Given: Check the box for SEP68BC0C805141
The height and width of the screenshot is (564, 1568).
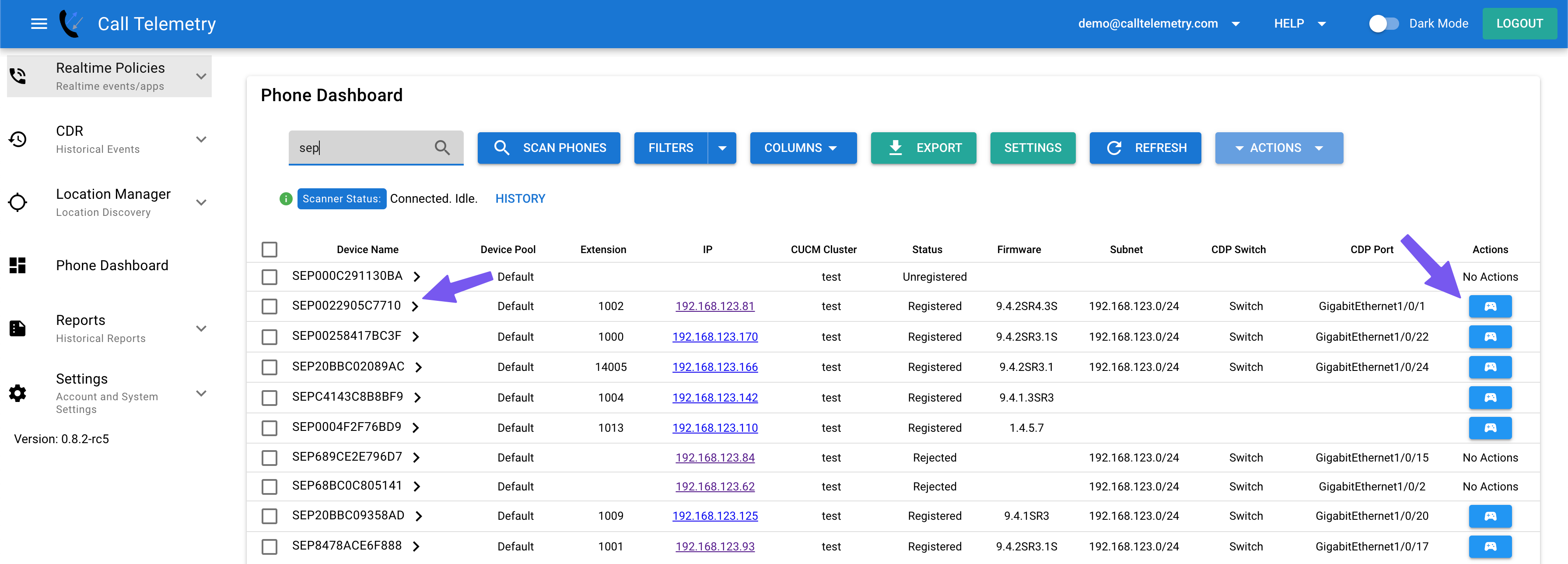Looking at the screenshot, I should click(x=269, y=486).
